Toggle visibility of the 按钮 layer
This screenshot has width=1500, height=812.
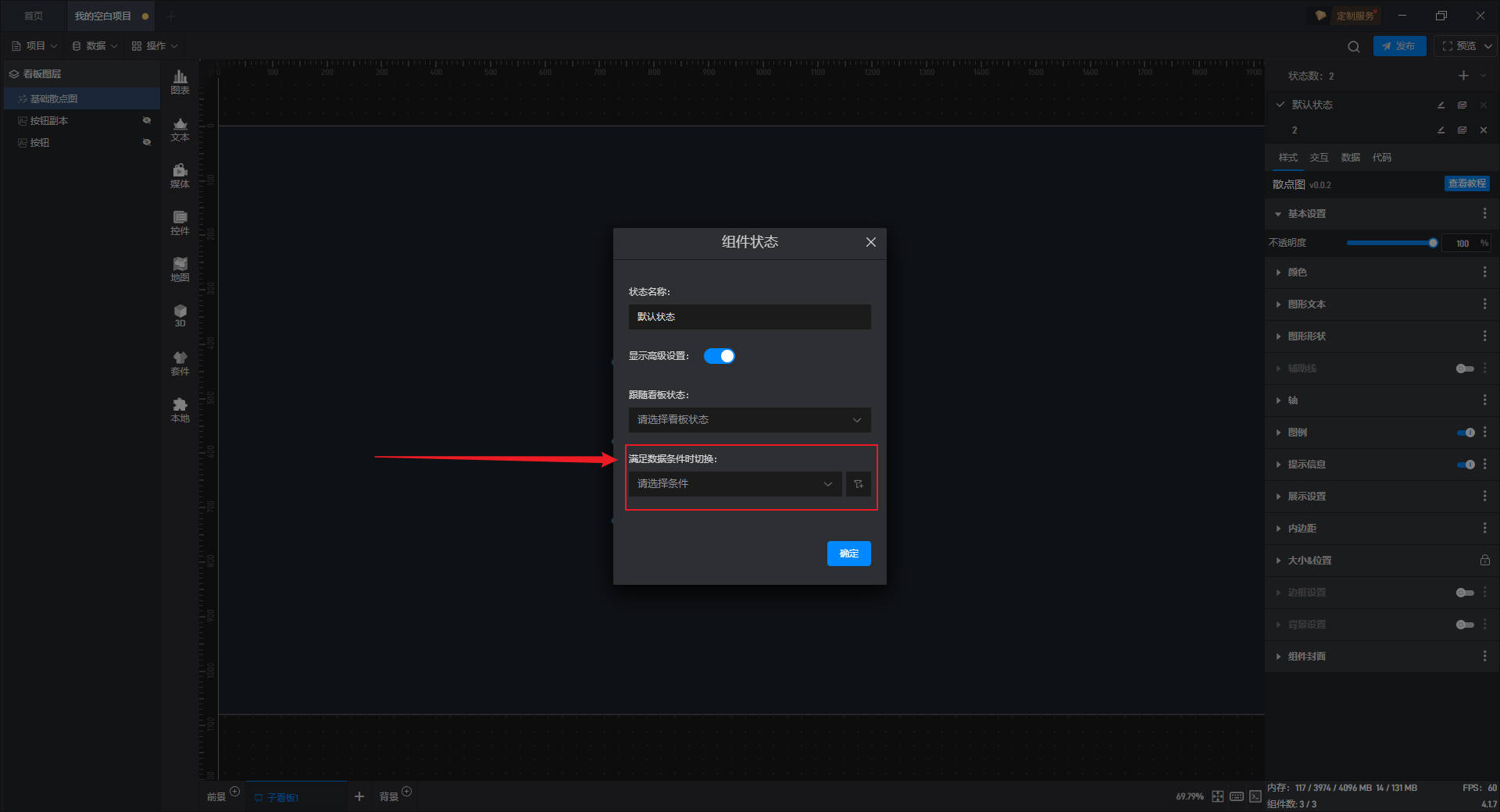tap(146, 142)
